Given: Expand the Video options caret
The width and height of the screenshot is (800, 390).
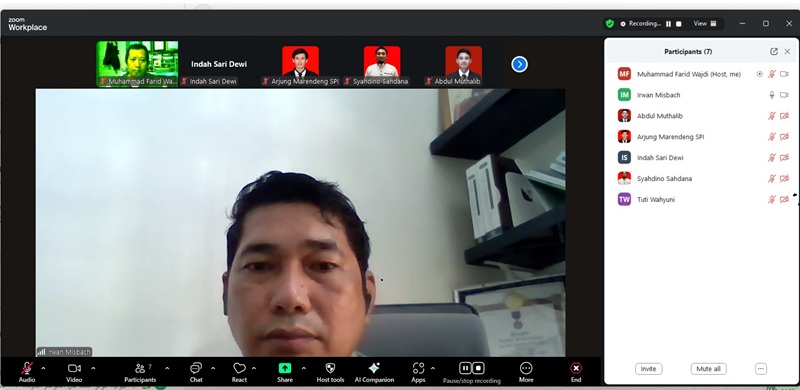Looking at the screenshot, I should click(x=93, y=368).
